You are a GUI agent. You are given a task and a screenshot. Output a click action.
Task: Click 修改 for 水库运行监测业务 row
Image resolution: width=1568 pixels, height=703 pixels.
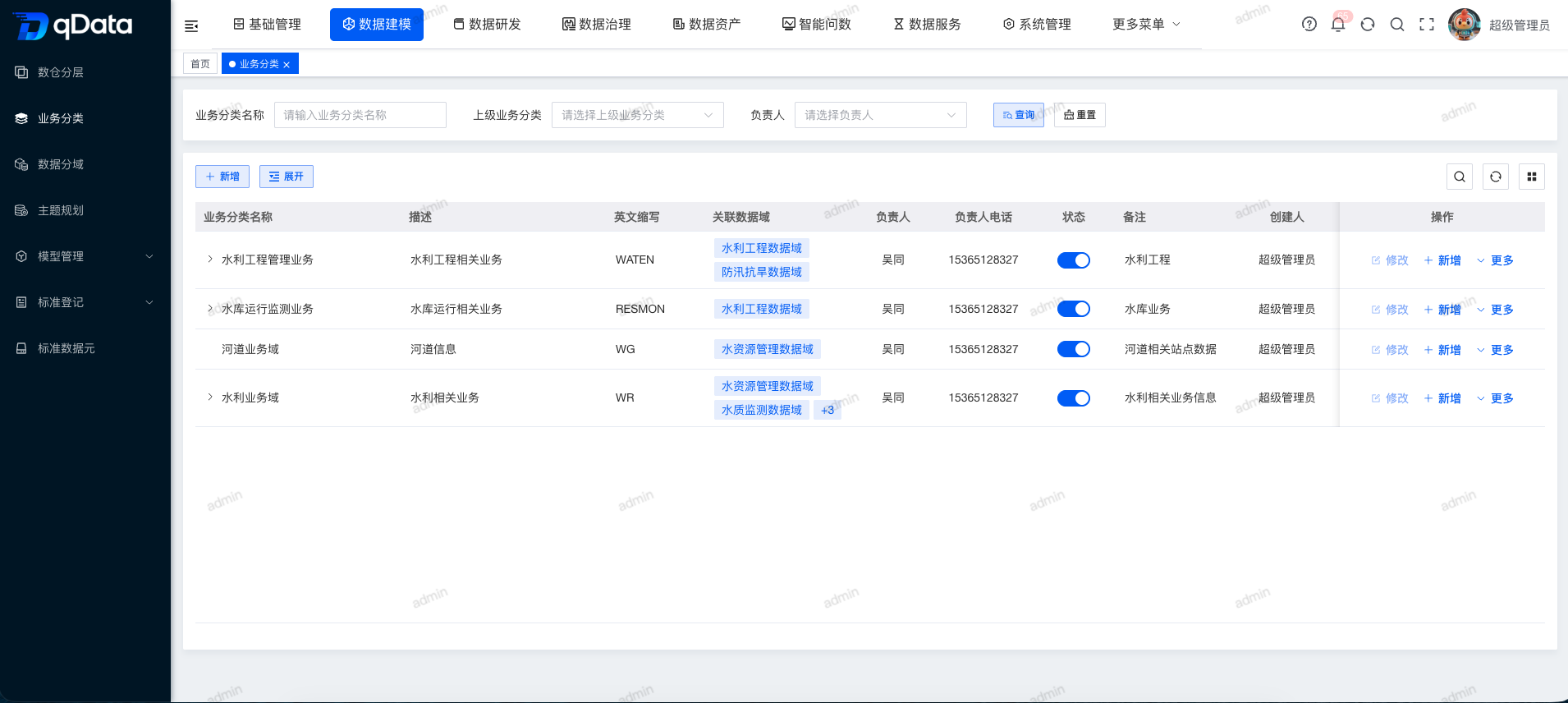click(x=1390, y=310)
